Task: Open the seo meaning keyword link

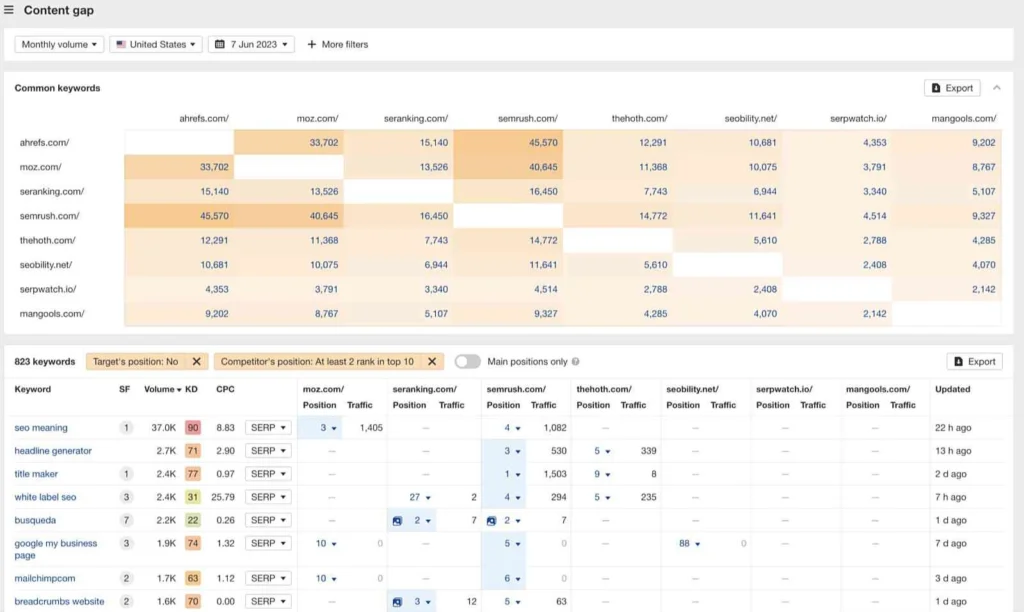Action: tap(41, 428)
